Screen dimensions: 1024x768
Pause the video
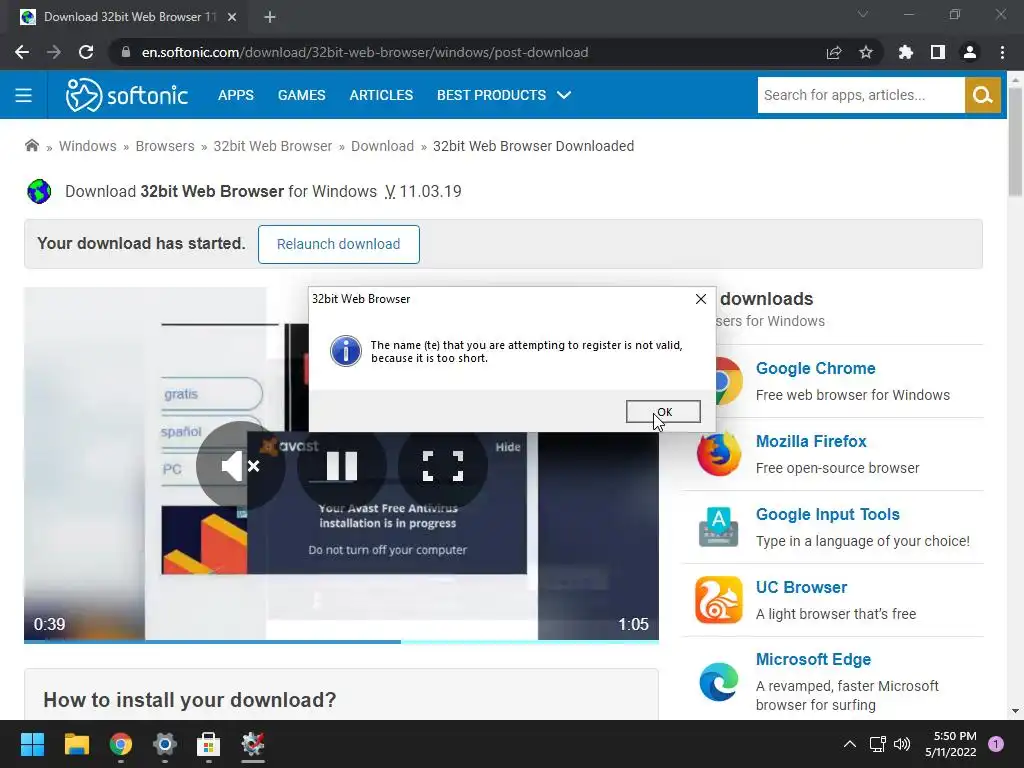pyautogui.click(x=342, y=466)
